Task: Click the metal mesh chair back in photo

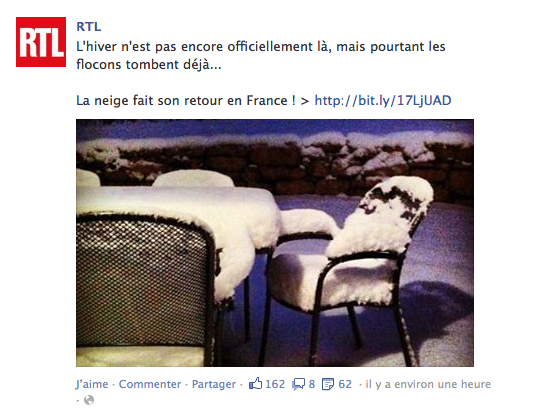Action: tap(144, 282)
